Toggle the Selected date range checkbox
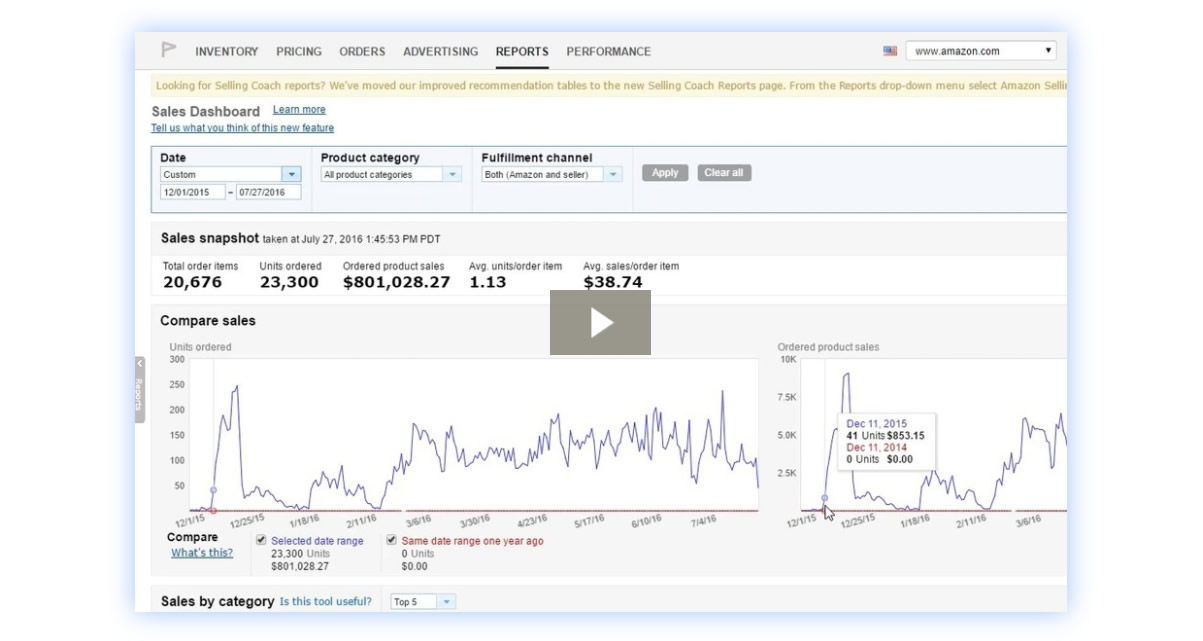The image size is (1203, 641). 261,540
